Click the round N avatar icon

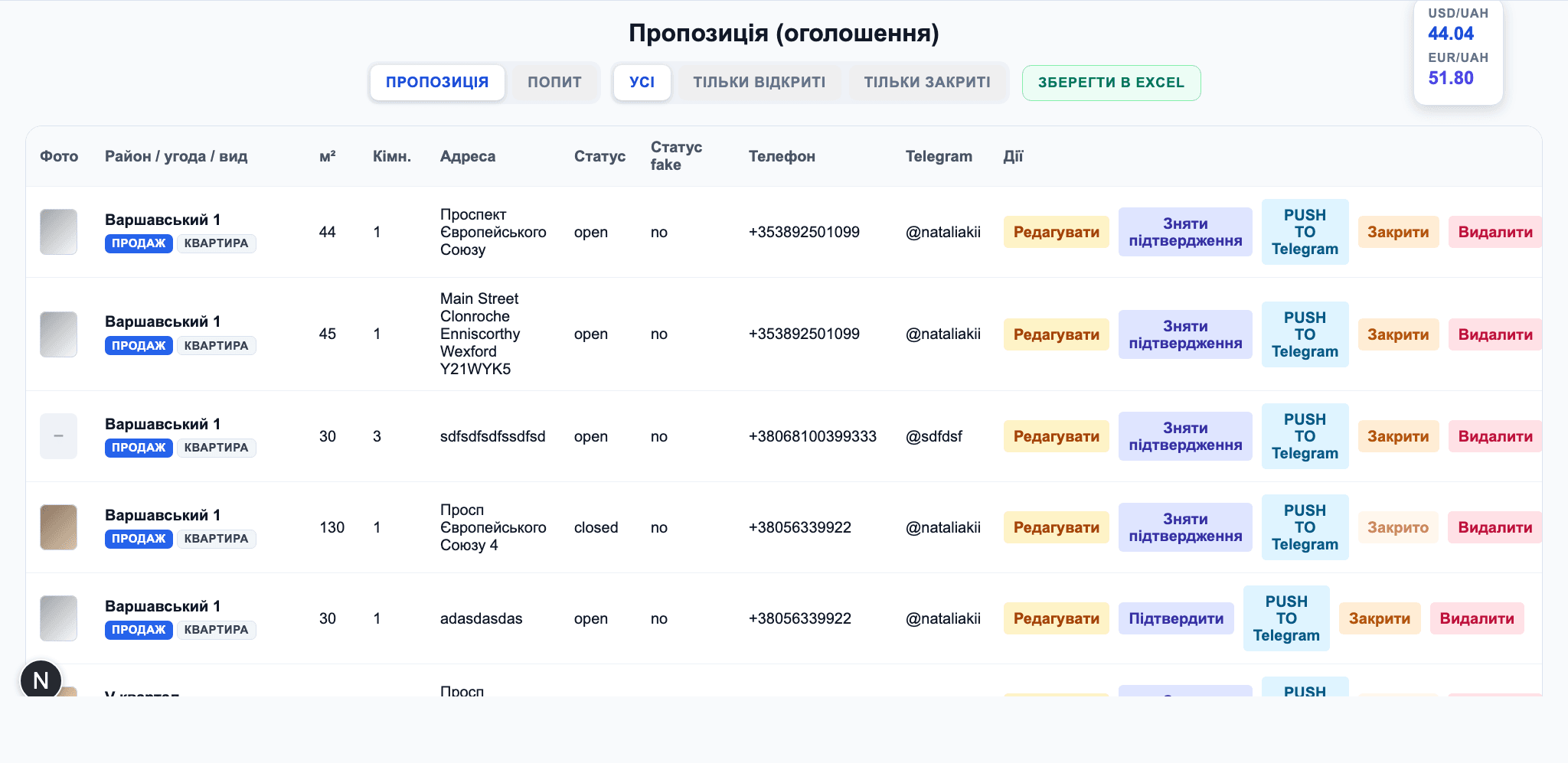click(41, 679)
